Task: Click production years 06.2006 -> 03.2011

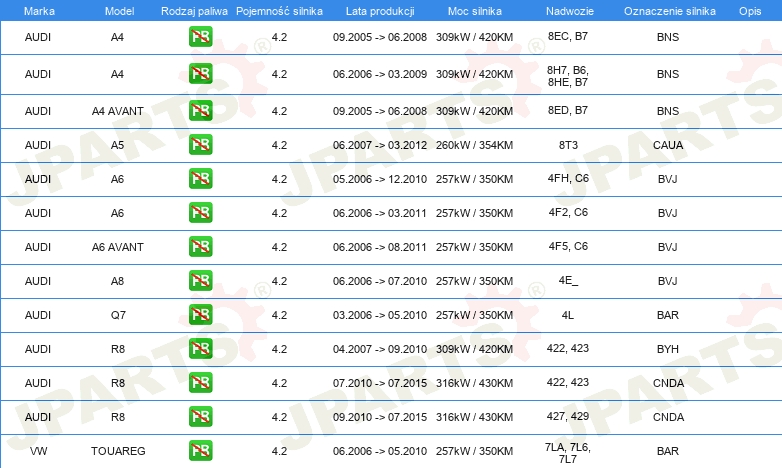Action: (380, 213)
